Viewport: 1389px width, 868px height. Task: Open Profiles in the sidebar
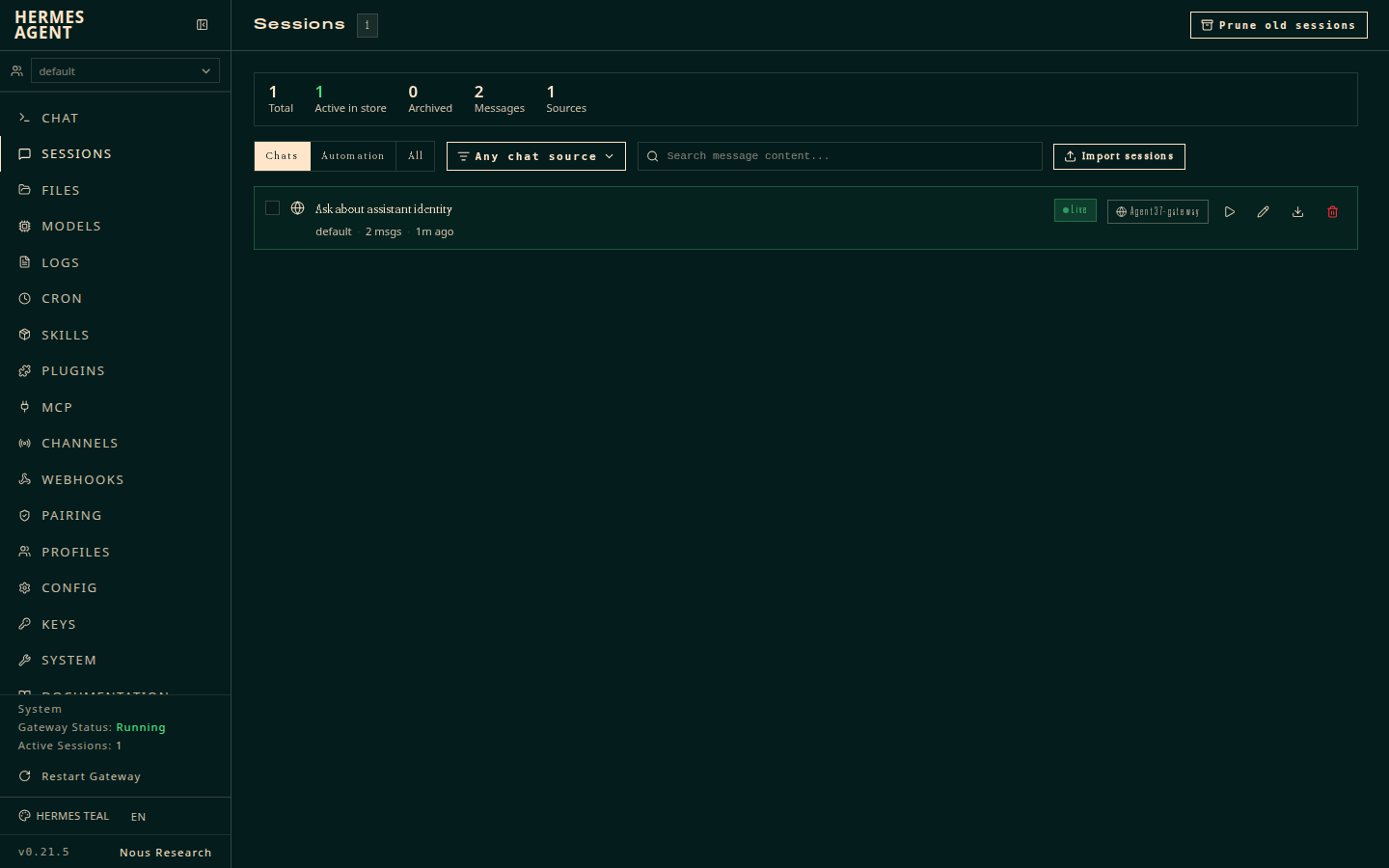click(x=116, y=552)
